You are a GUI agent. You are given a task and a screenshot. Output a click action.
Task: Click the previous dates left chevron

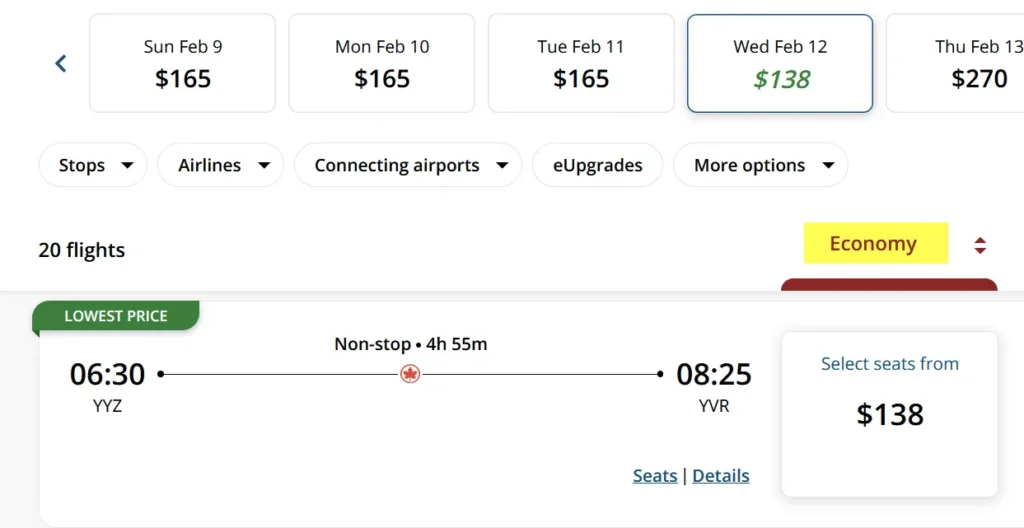(x=61, y=63)
